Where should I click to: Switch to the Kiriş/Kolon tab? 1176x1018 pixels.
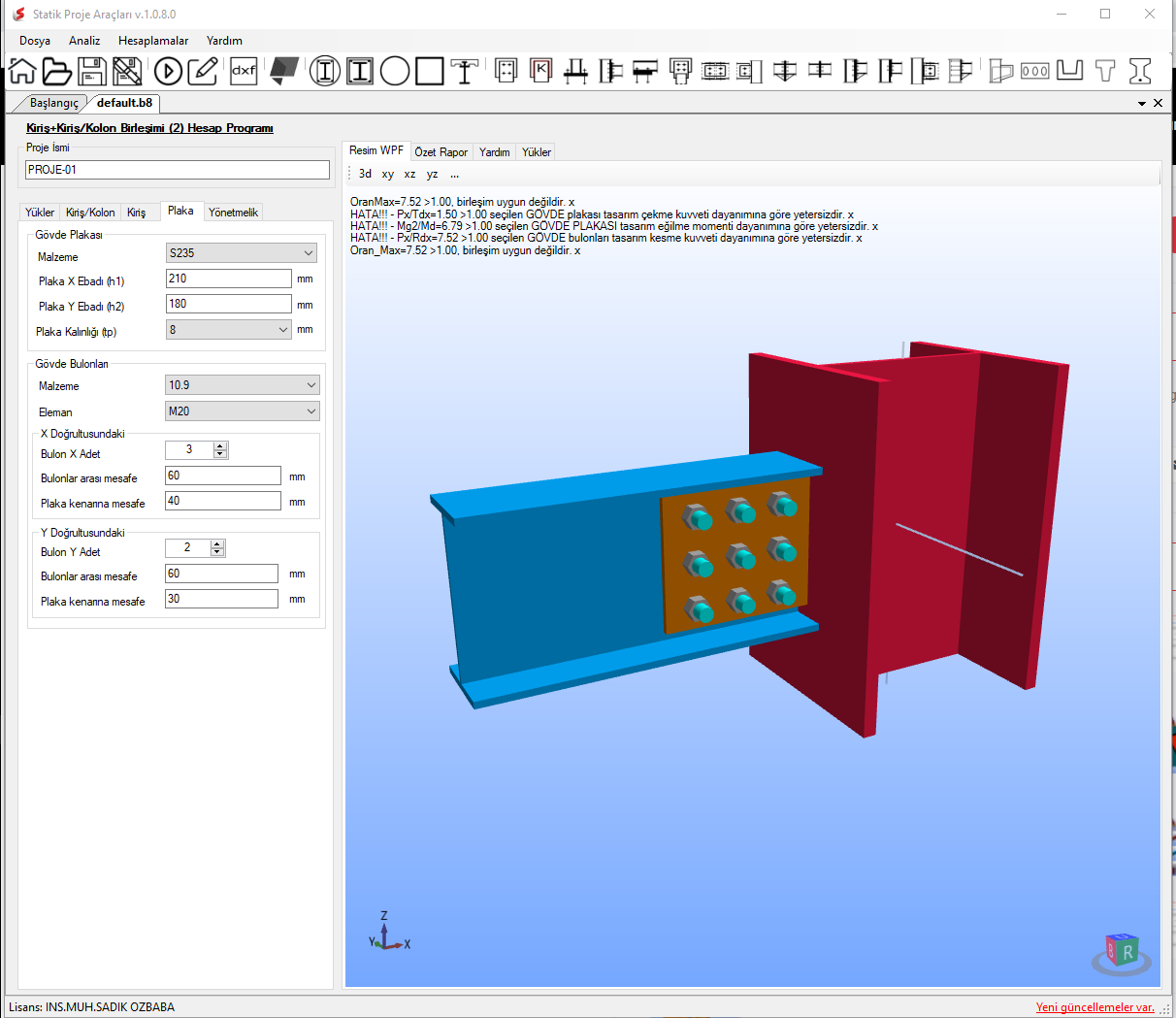90,213
